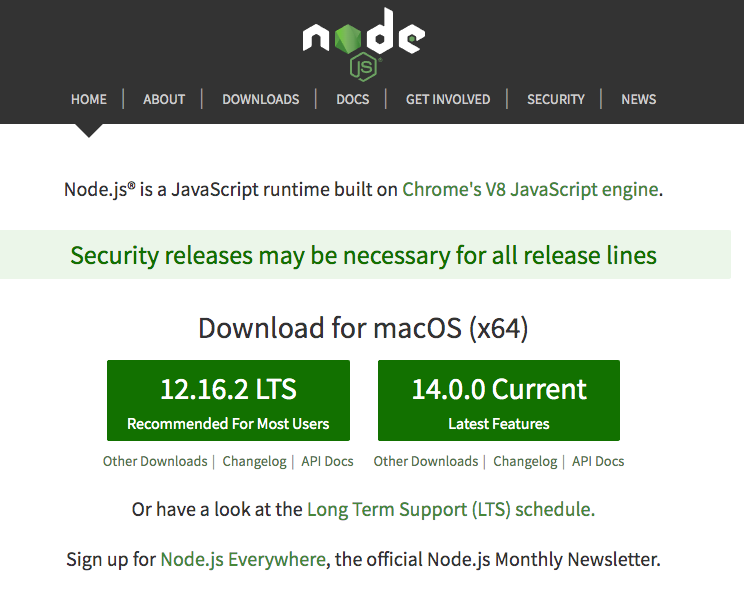Click the Node.js logo in header
This screenshot has height=614, width=744.
pos(363,44)
